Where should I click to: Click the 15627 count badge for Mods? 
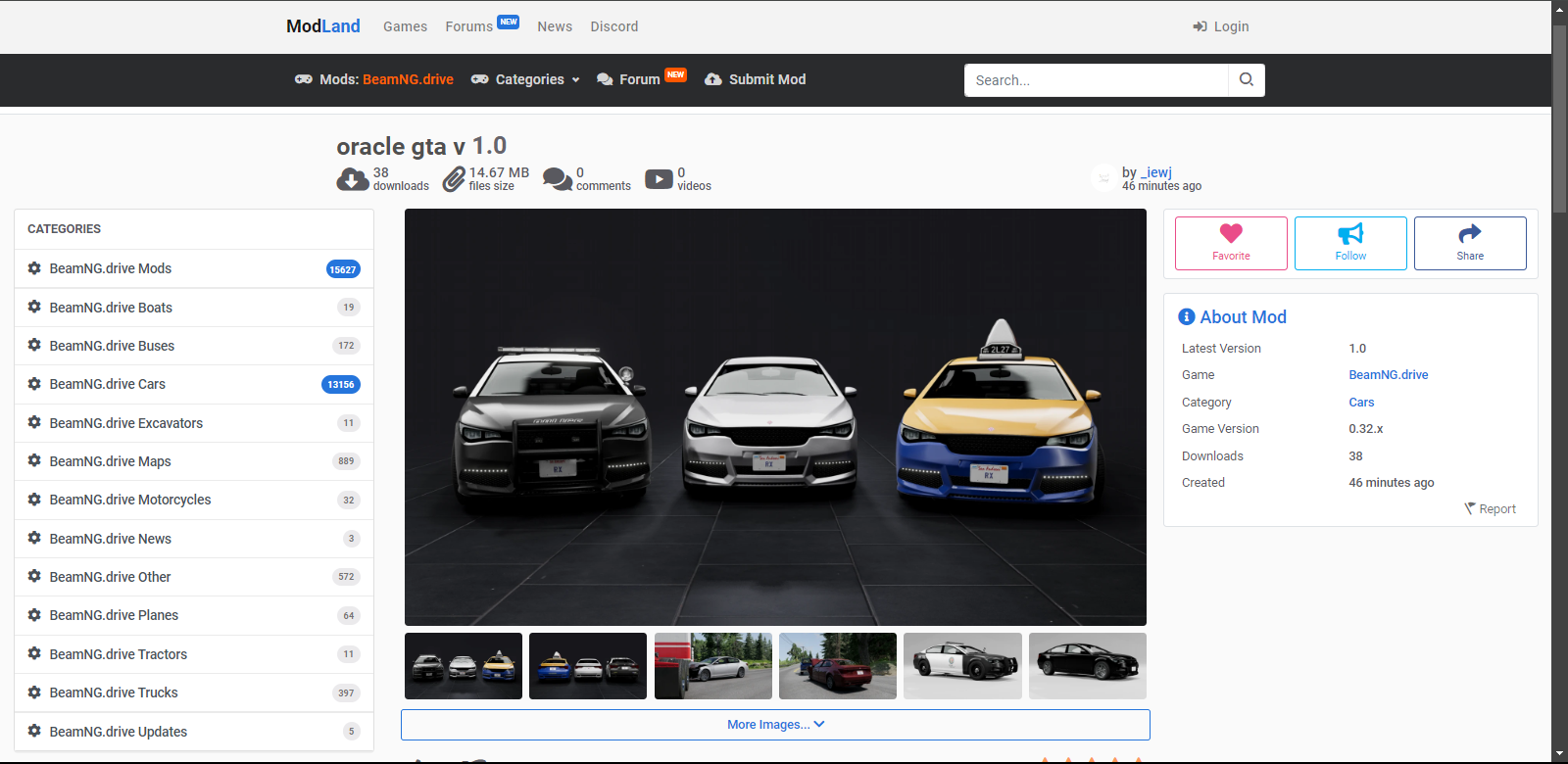(x=343, y=269)
